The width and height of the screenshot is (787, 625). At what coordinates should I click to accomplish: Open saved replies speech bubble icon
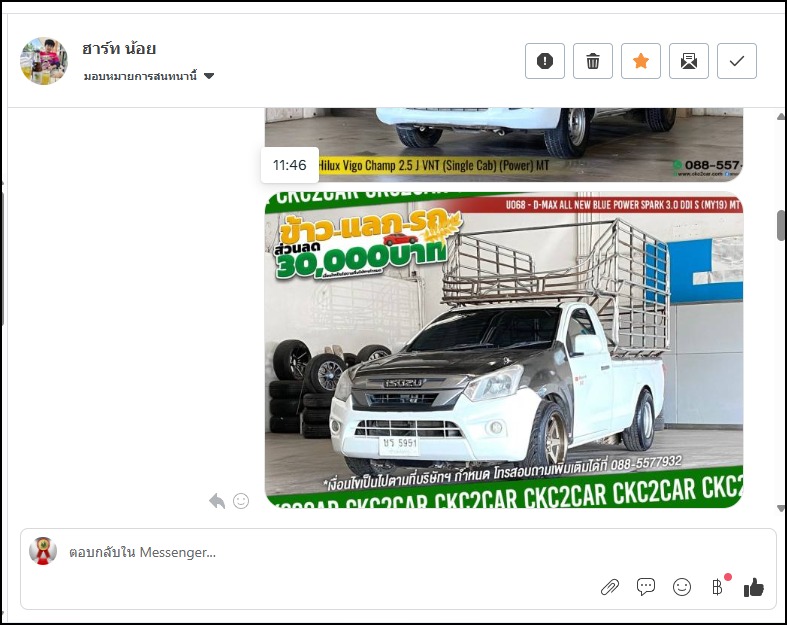[646, 587]
